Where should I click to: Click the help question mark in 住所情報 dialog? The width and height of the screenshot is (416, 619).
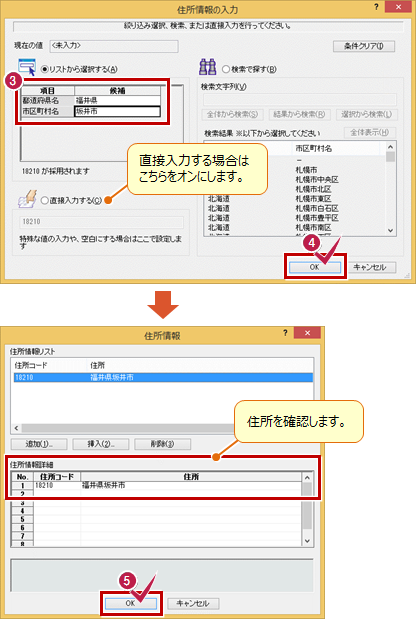coord(285,333)
